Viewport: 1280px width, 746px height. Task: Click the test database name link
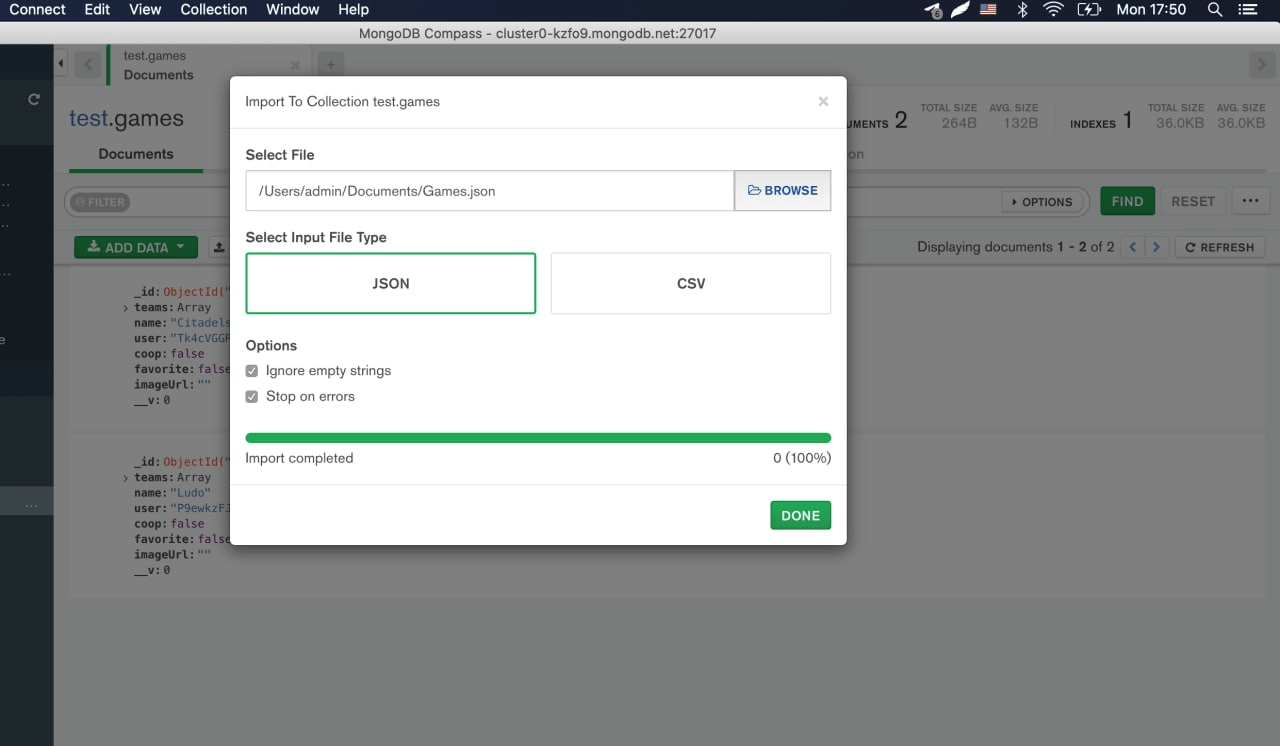(88, 118)
